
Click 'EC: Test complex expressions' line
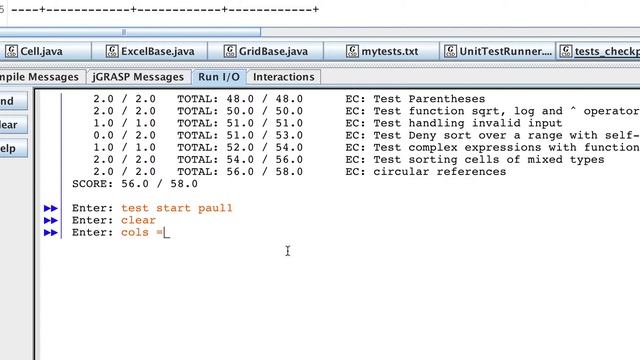492,147
